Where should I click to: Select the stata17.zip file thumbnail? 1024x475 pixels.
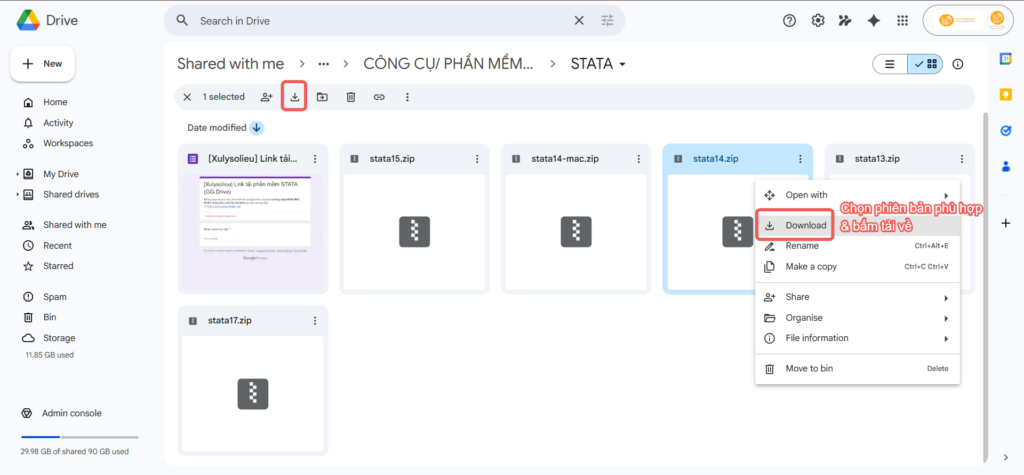253,394
